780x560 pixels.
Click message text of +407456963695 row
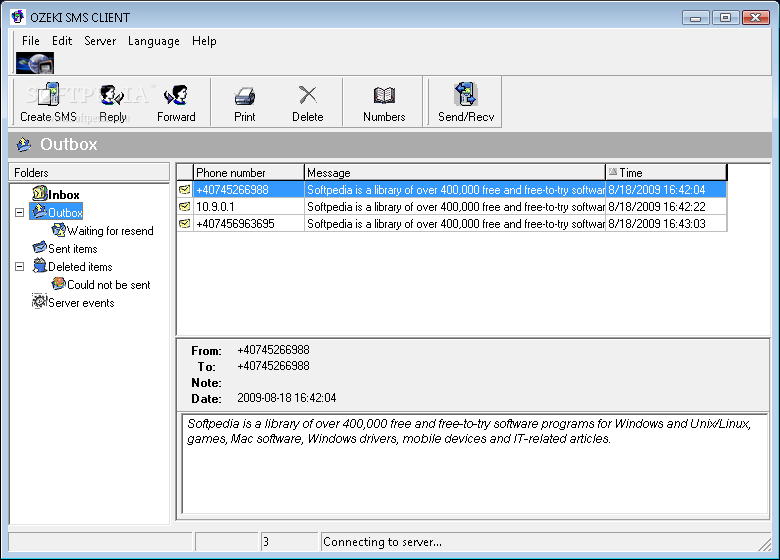pyautogui.click(x=455, y=223)
